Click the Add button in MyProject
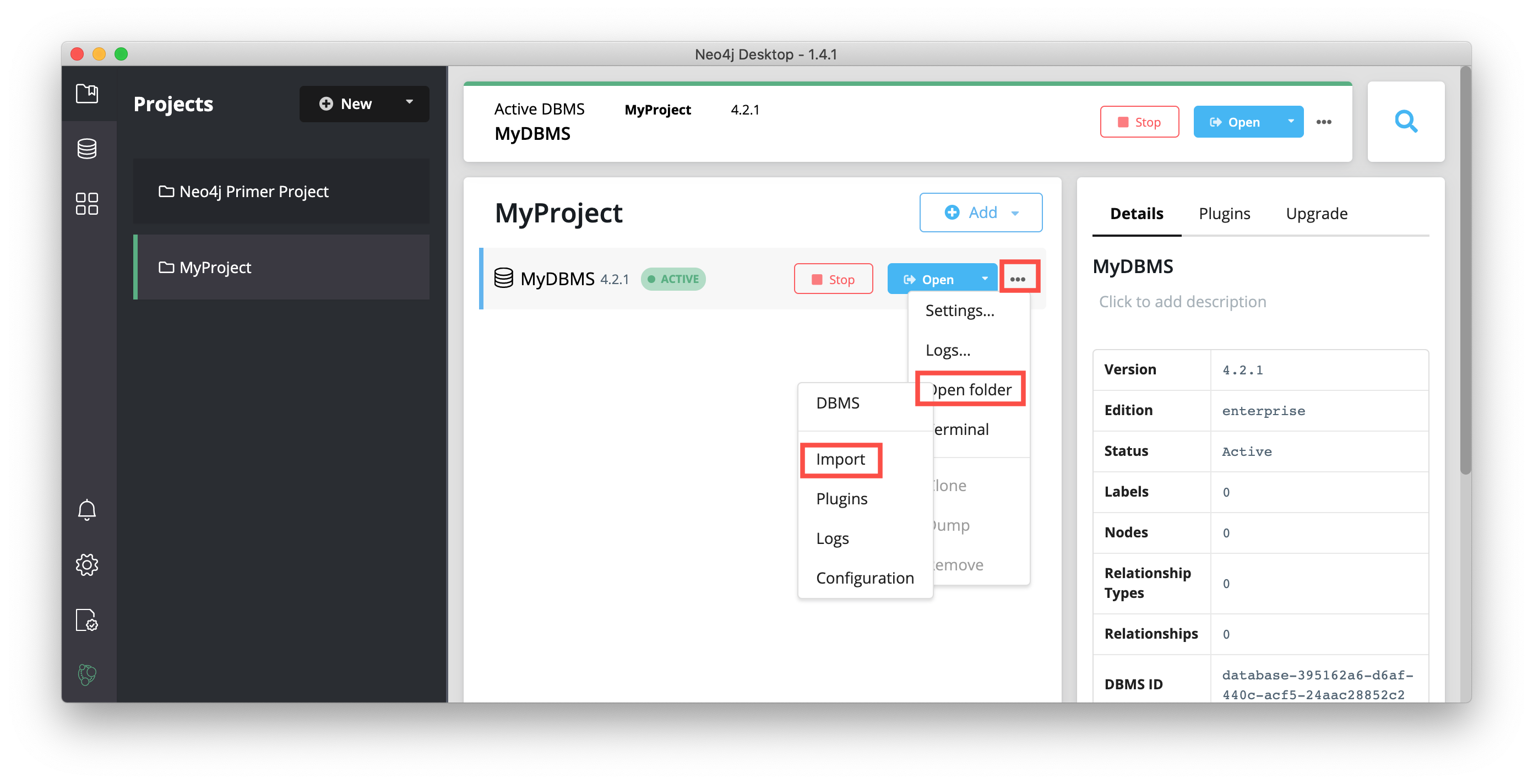Image resolution: width=1533 pixels, height=784 pixels. (x=981, y=213)
